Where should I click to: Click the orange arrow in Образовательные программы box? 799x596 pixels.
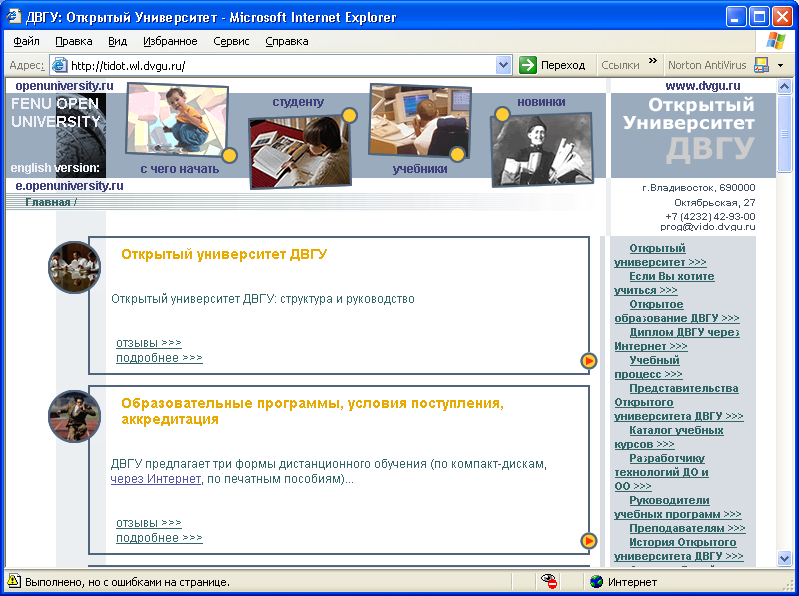click(589, 541)
